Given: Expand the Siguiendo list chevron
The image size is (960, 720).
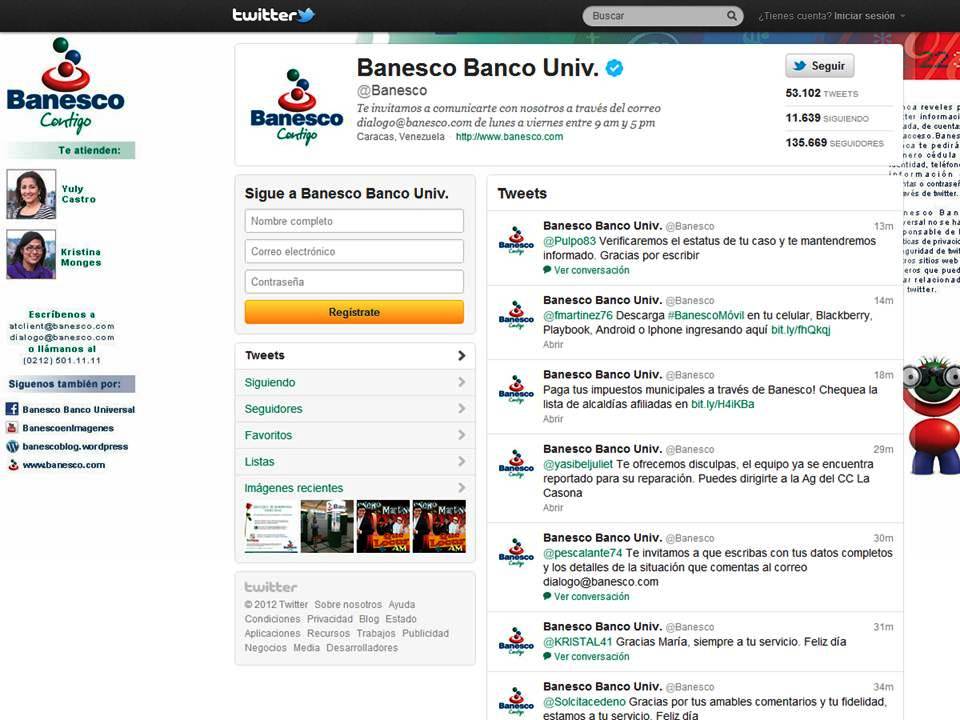Looking at the screenshot, I should 461,382.
